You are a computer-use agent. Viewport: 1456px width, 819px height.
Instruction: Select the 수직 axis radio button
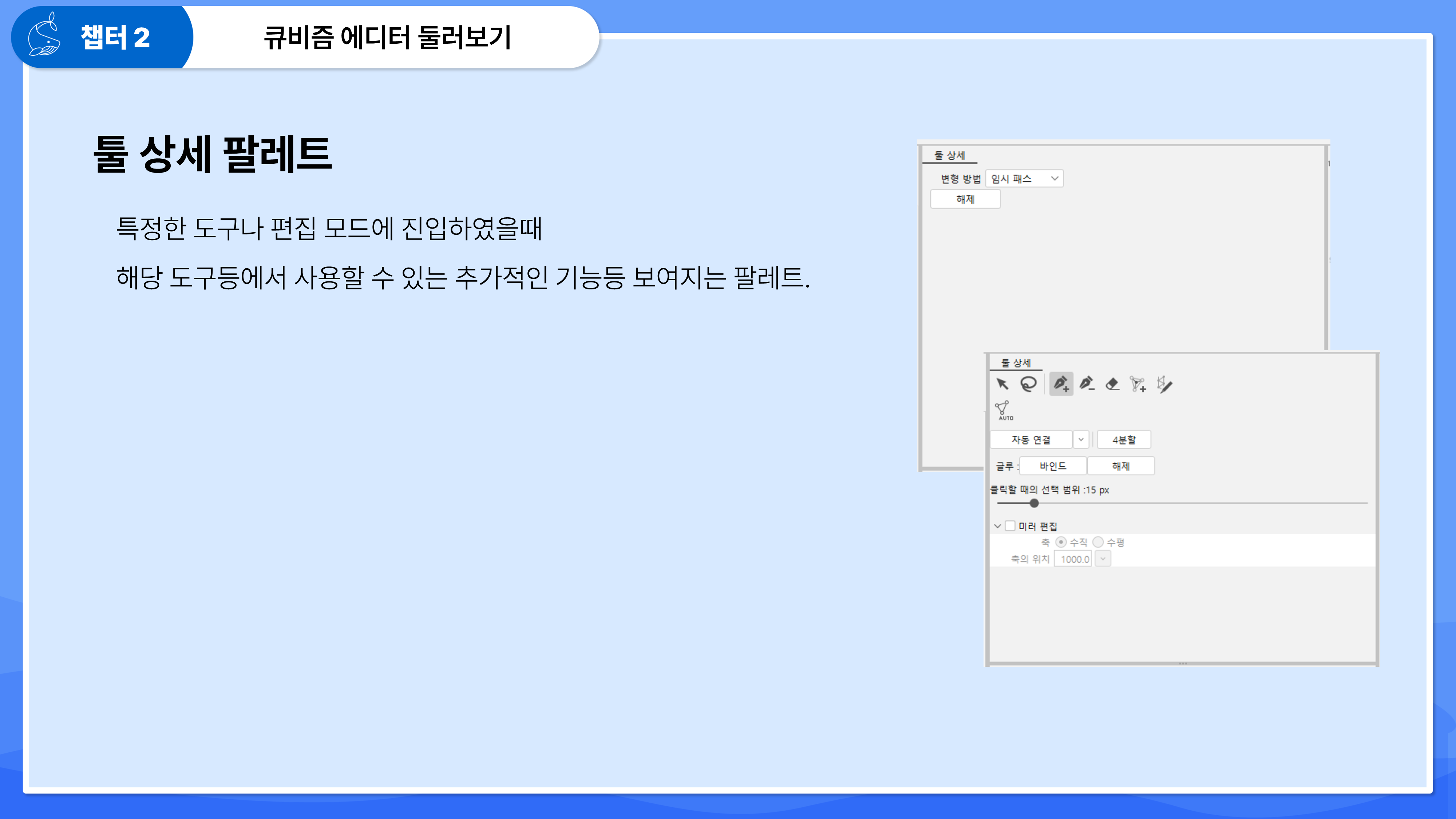[1061, 543]
